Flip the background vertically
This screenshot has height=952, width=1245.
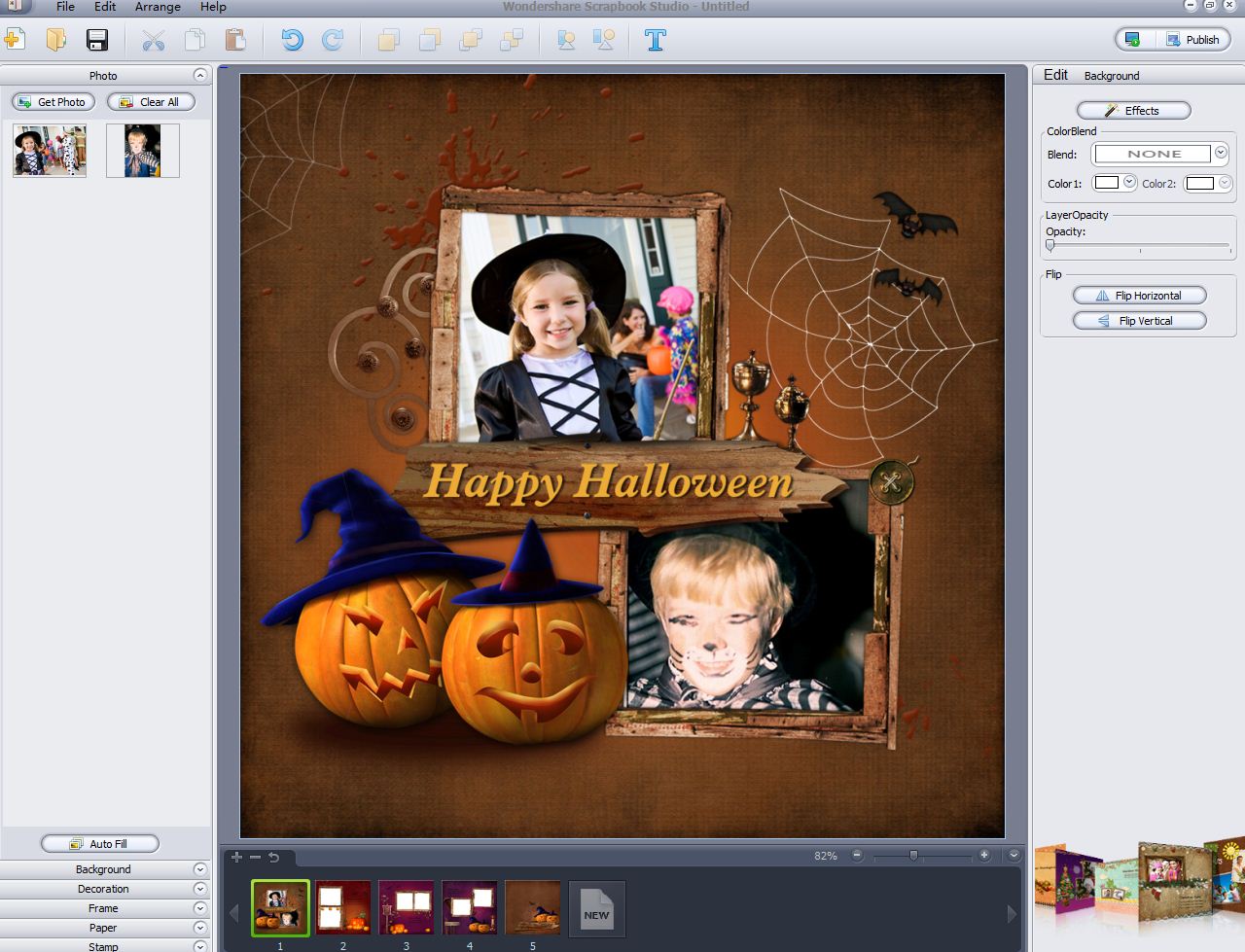pos(1139,321)
